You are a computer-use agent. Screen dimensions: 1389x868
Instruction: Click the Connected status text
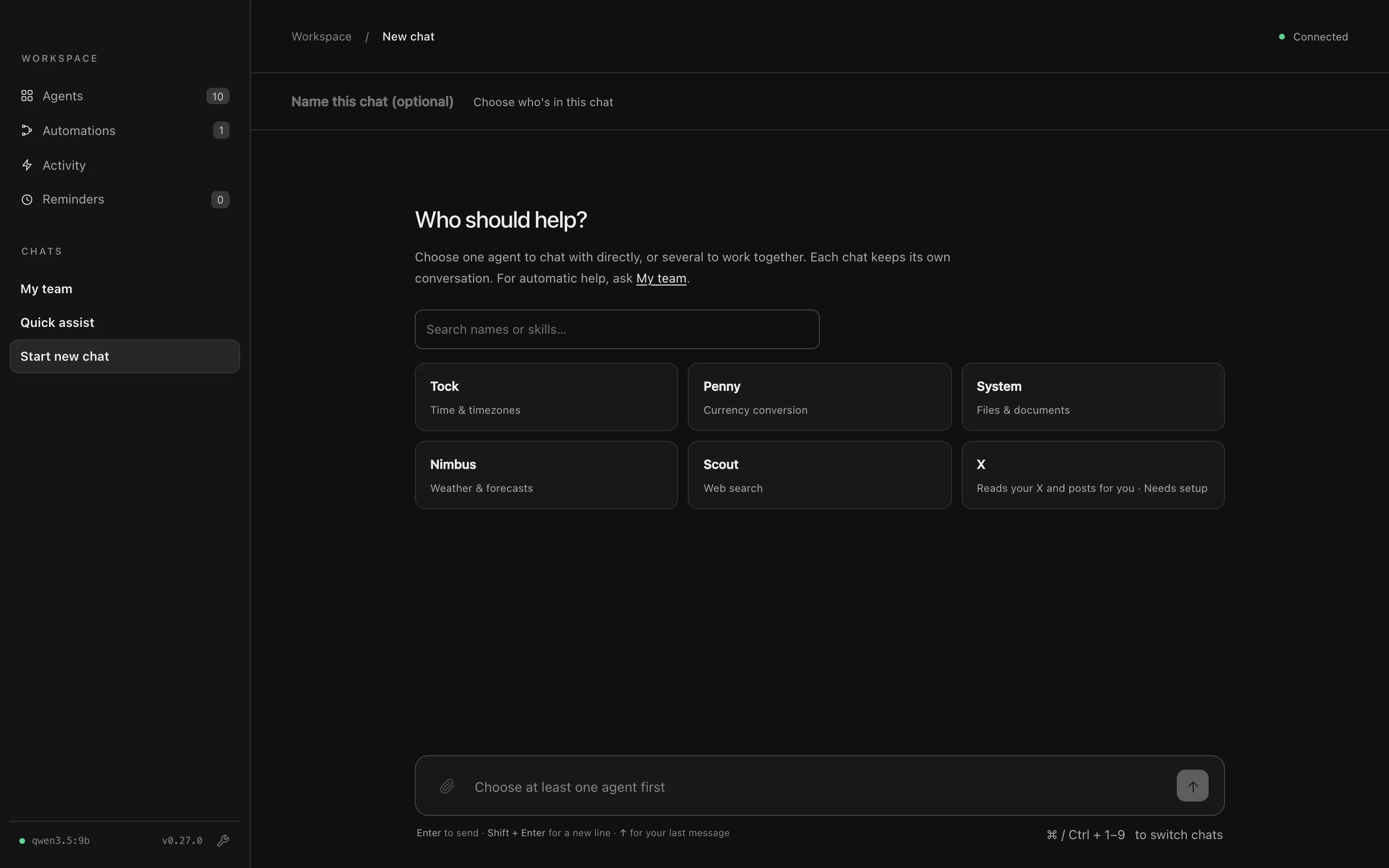point(1320,37)
